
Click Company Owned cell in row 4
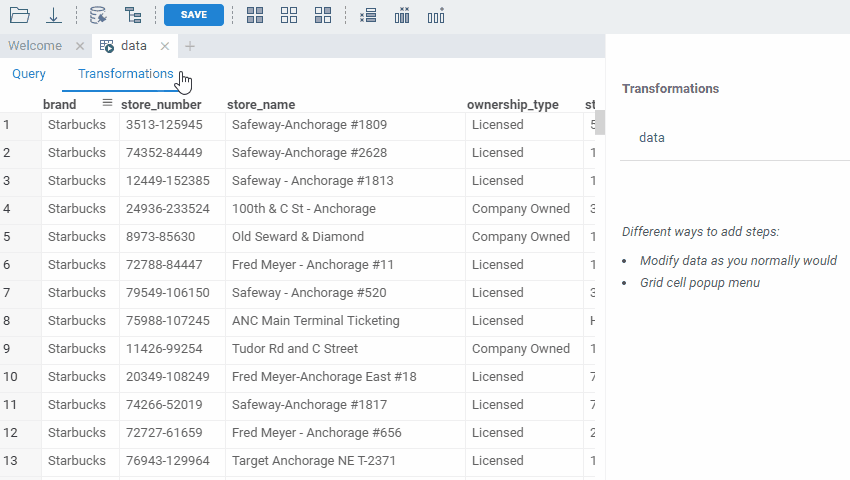click(524, 209)
